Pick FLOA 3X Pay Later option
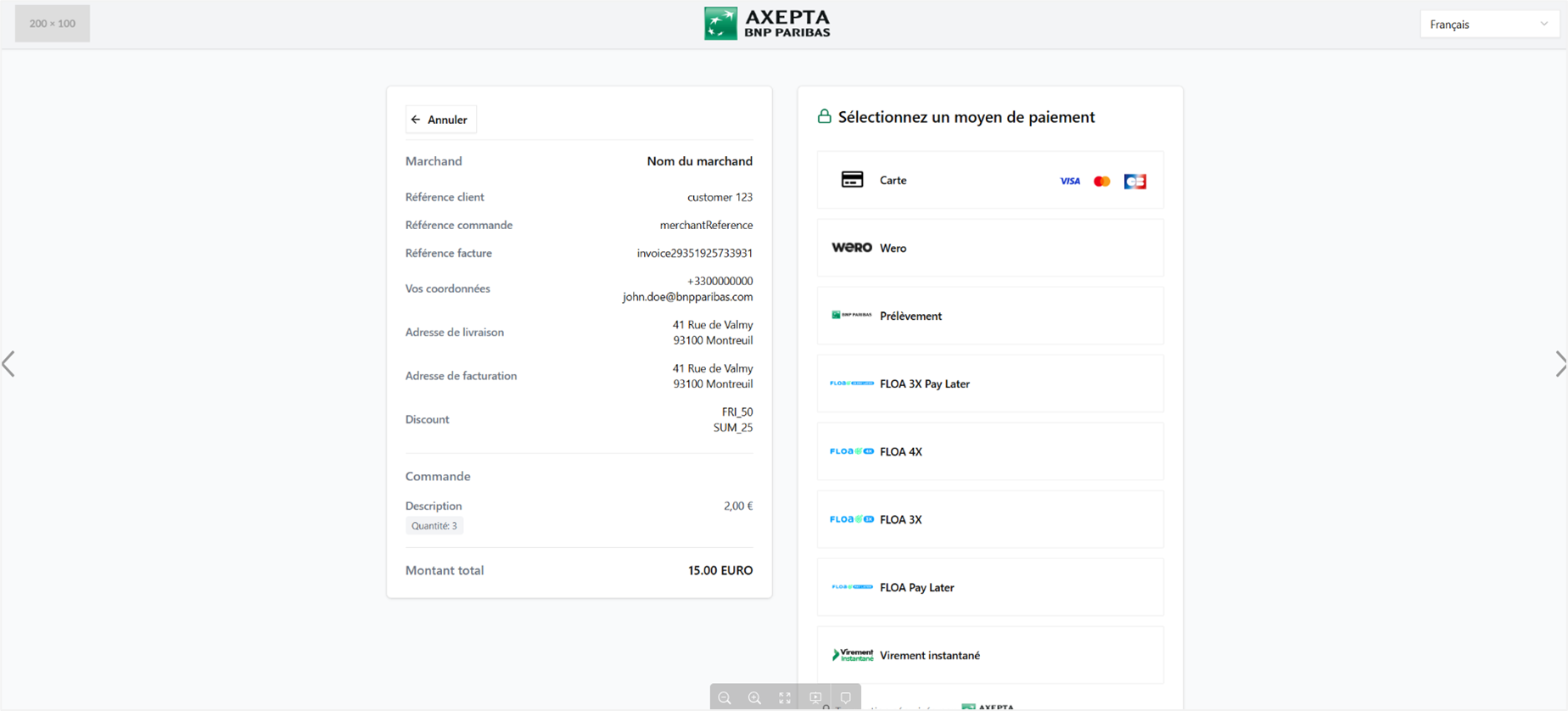1568x711 pixels. click(x=989, y=383)
